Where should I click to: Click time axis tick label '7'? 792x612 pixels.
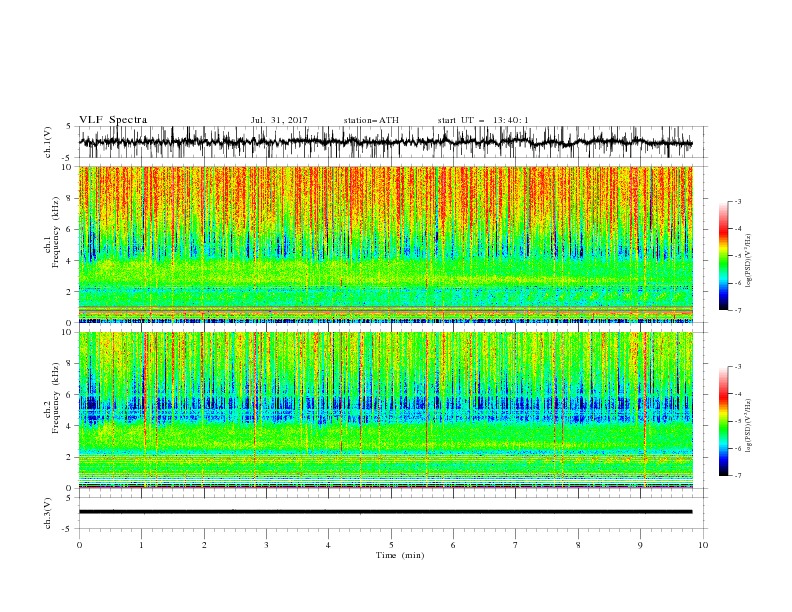pyautogui.click(x=516, y=545)
